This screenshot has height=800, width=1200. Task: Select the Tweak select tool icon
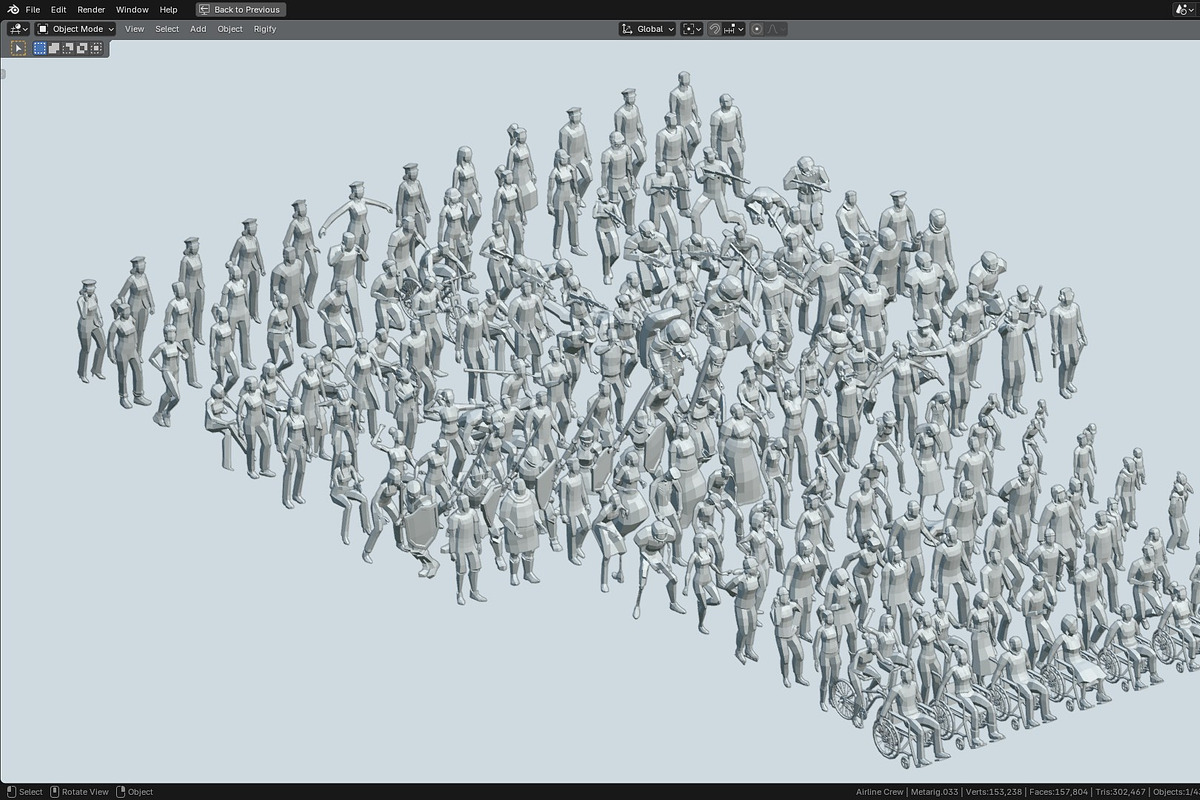[x=18, y=48]
